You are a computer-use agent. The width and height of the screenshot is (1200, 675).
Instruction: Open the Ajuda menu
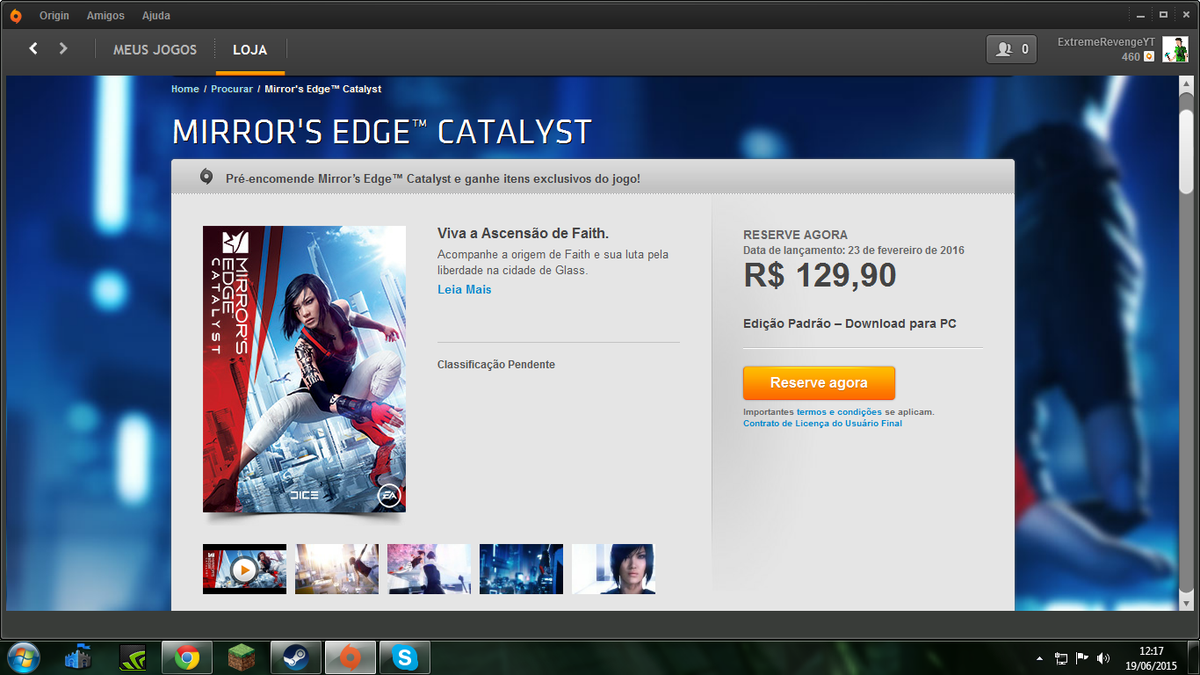click(x=156, y=16)
